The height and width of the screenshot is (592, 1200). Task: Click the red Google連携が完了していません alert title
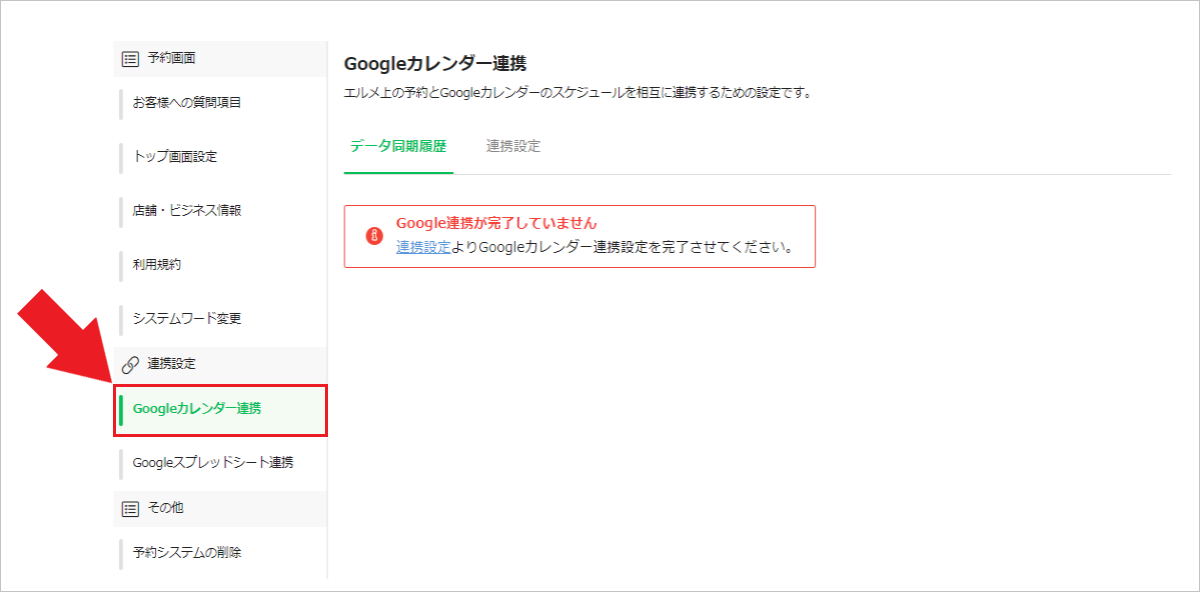point(497,223)
